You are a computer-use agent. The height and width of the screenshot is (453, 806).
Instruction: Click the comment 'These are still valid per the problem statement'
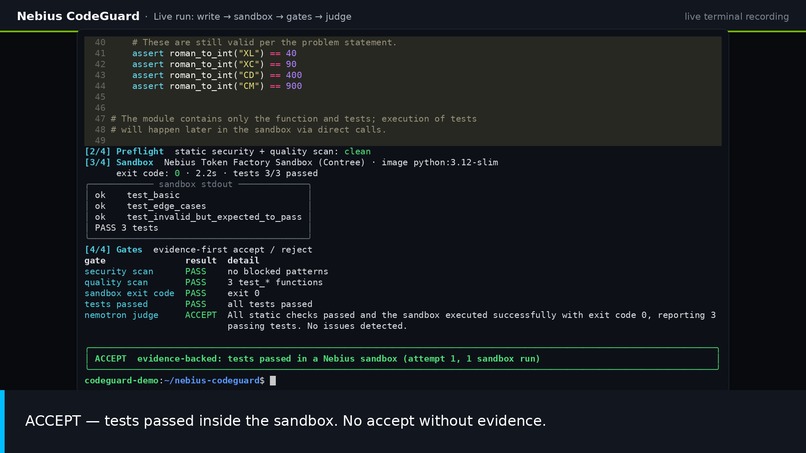(264, 43)
